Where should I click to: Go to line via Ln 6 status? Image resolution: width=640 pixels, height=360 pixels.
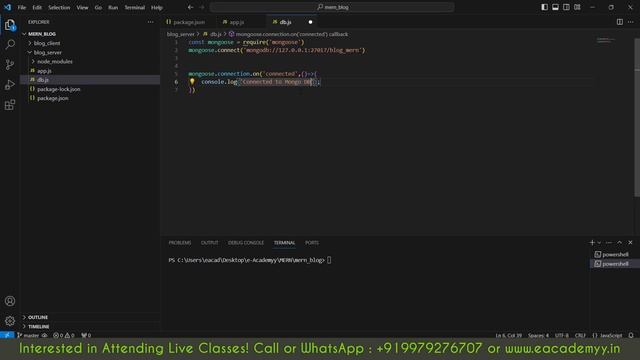[x=509, y=336]
